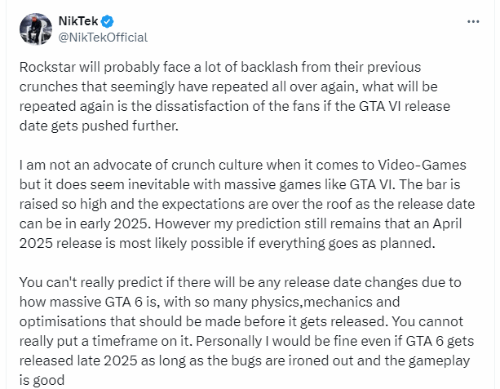Open NikTek's profile picture avatar
Viewport: 500px width, 389px height.
tap(36, 29)
